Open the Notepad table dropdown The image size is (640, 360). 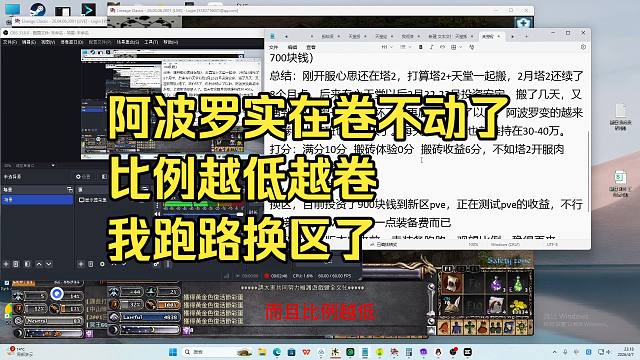point(456,47)
